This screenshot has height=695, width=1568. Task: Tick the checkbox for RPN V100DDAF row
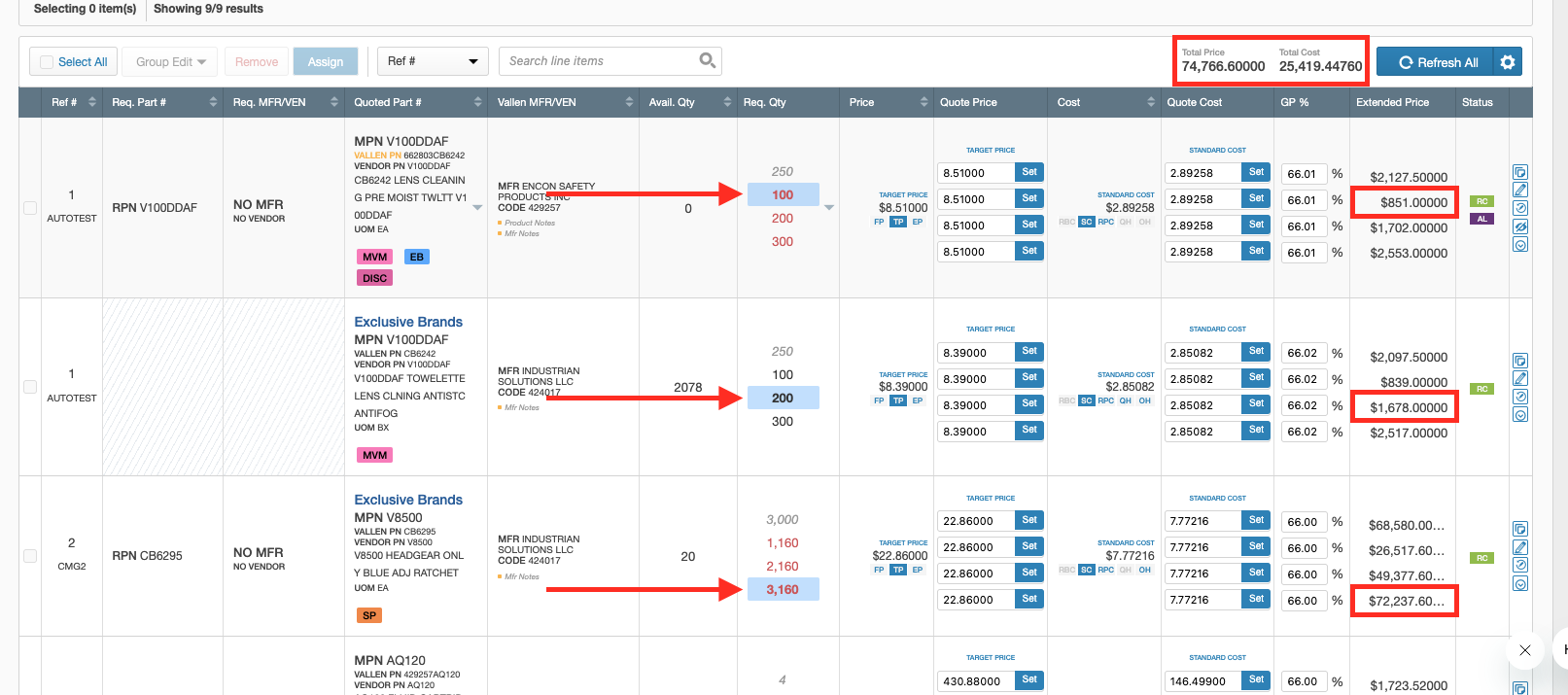(30, 208)
